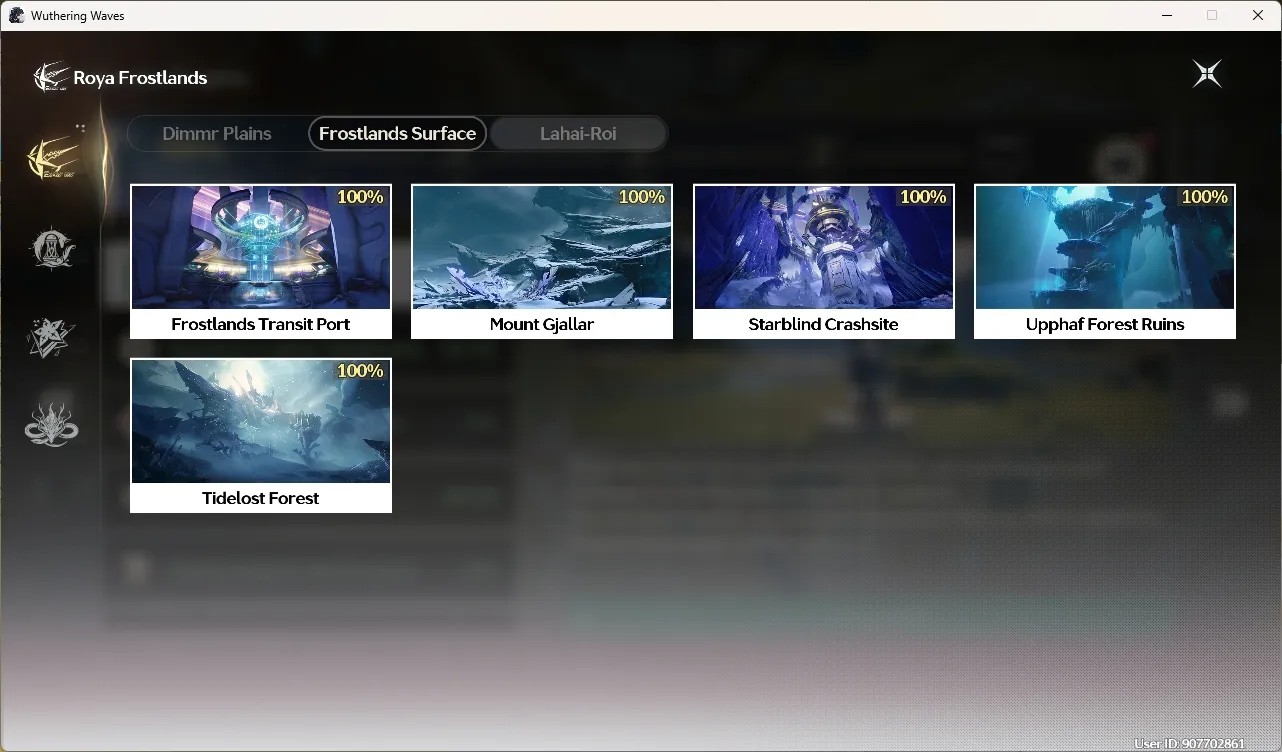The width and height of the screenshot is (1282, 752).
Task: Open the Mount Gjallar thumbnail image
Action: (x=542, y=247)
